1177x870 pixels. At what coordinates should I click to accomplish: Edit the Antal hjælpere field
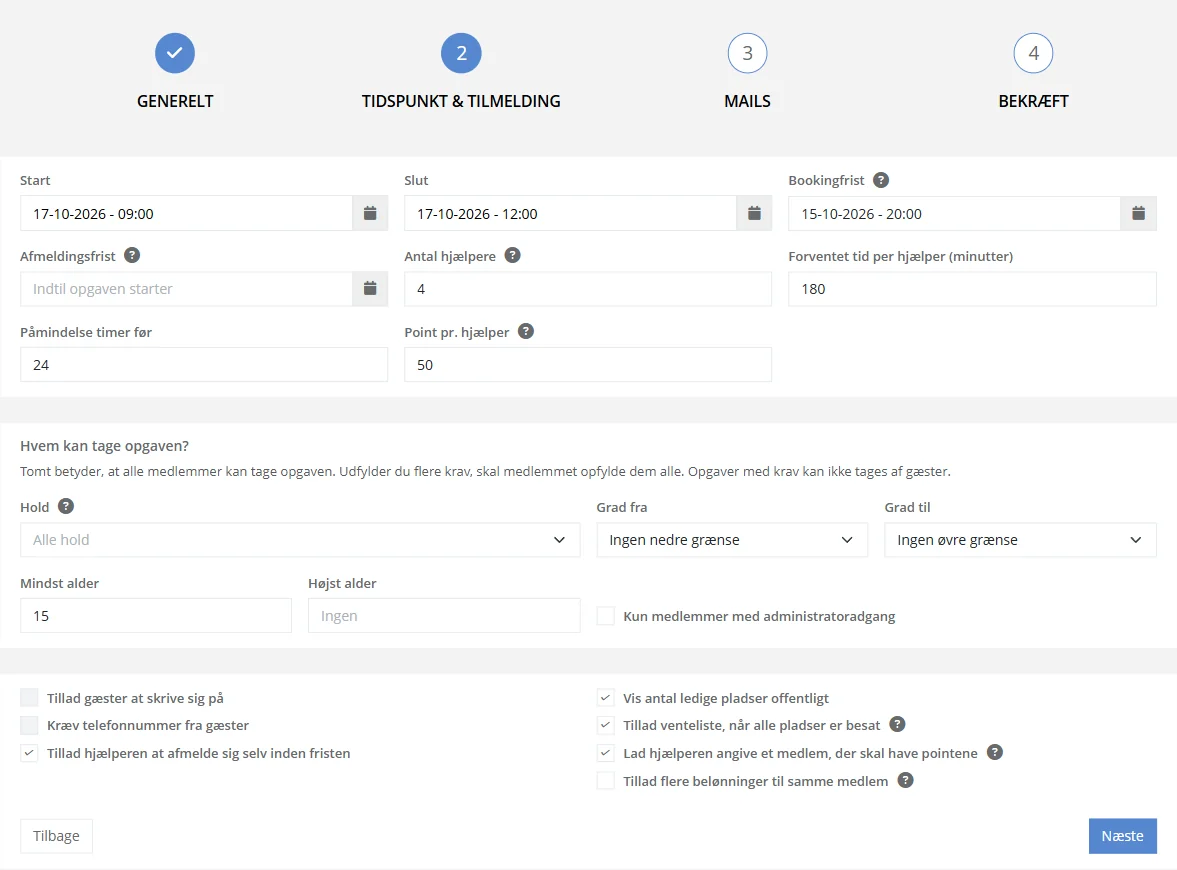[588, 289]
